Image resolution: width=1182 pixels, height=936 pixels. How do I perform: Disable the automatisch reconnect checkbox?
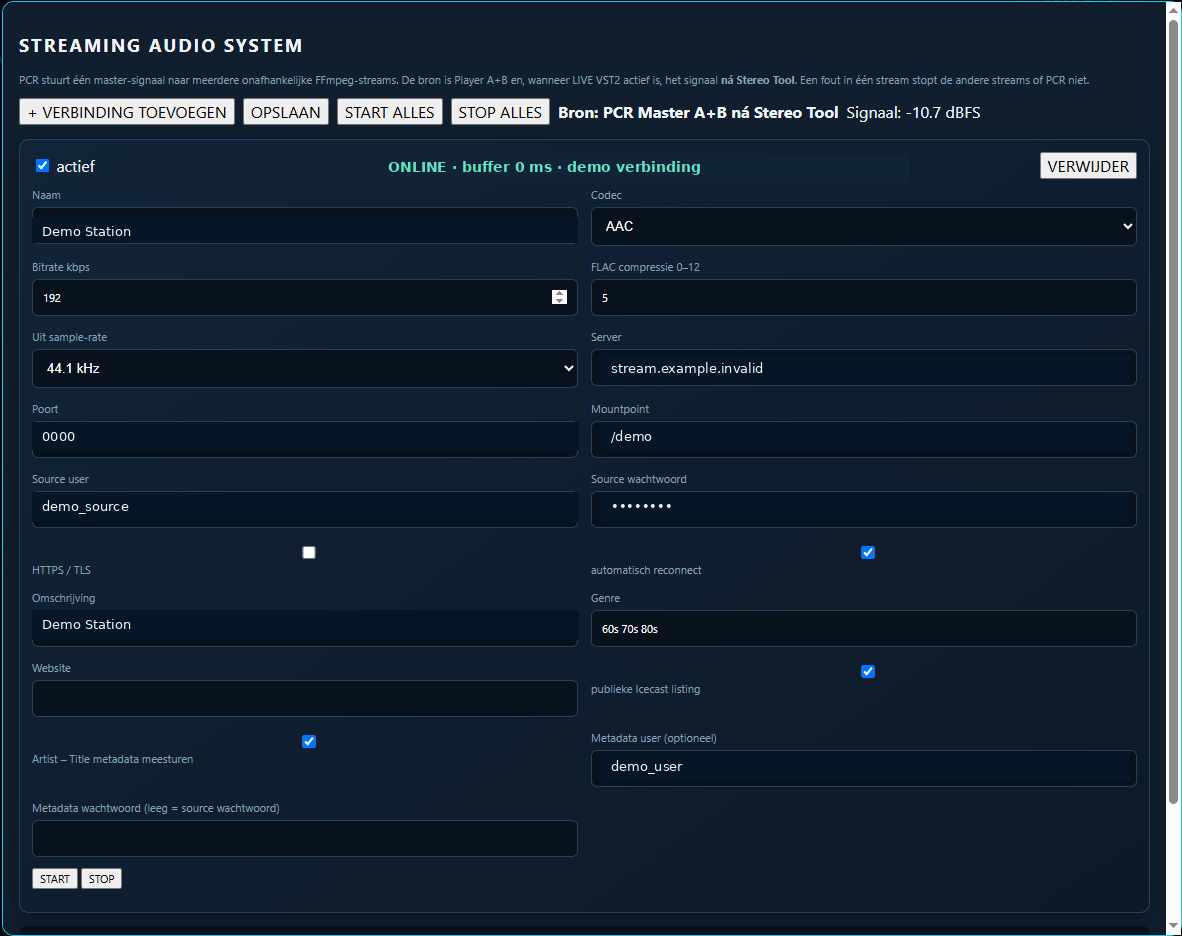pos(868,552)
